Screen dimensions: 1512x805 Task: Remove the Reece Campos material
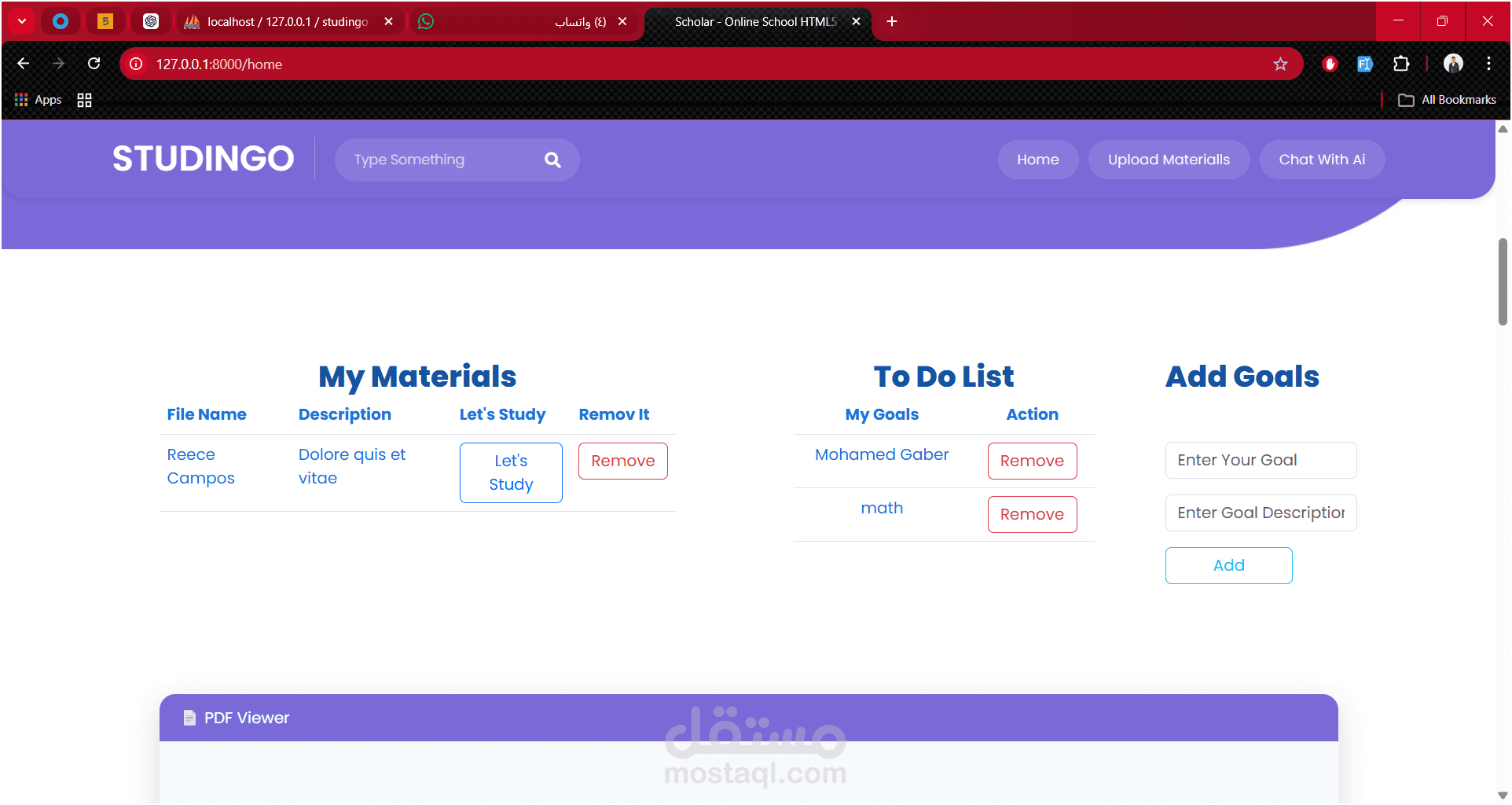point(623,461)
